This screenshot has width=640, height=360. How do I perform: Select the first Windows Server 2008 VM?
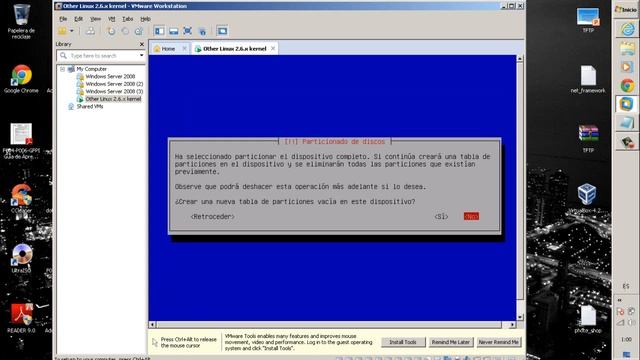click(x=110, y=76)
